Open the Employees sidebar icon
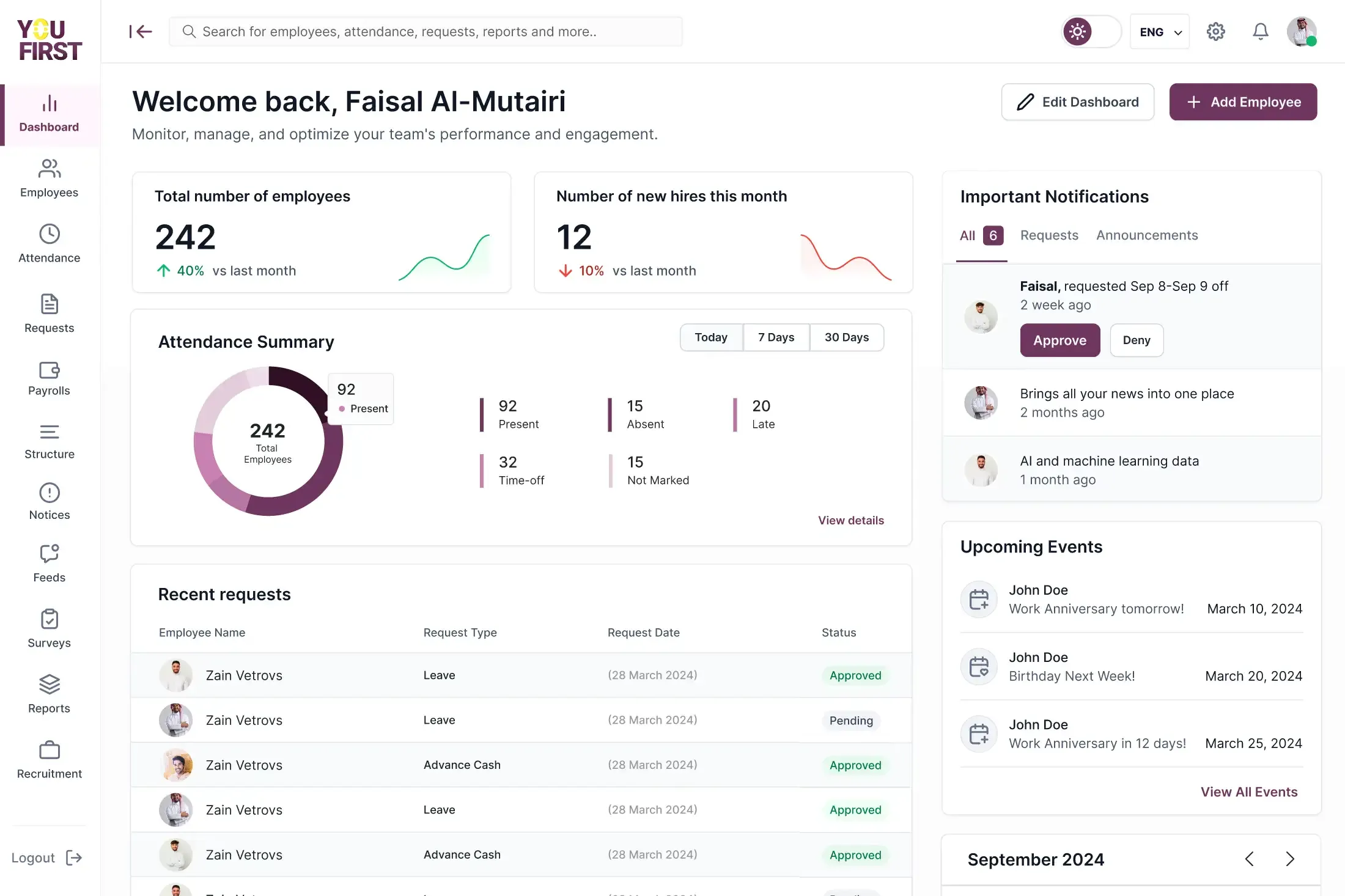Viewport: 1345px width, 896px height. tap(50, 169)
